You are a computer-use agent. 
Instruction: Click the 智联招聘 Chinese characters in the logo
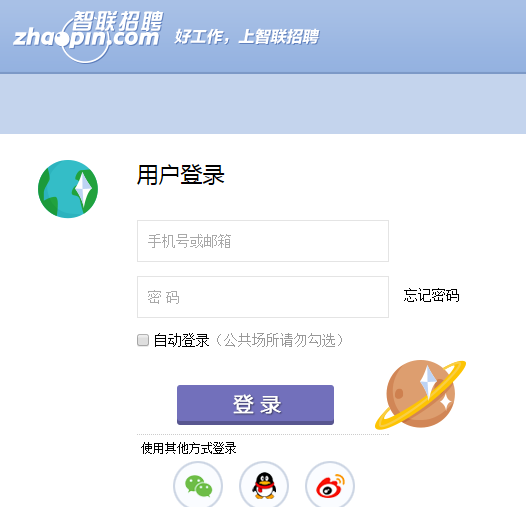coord(117,20)
